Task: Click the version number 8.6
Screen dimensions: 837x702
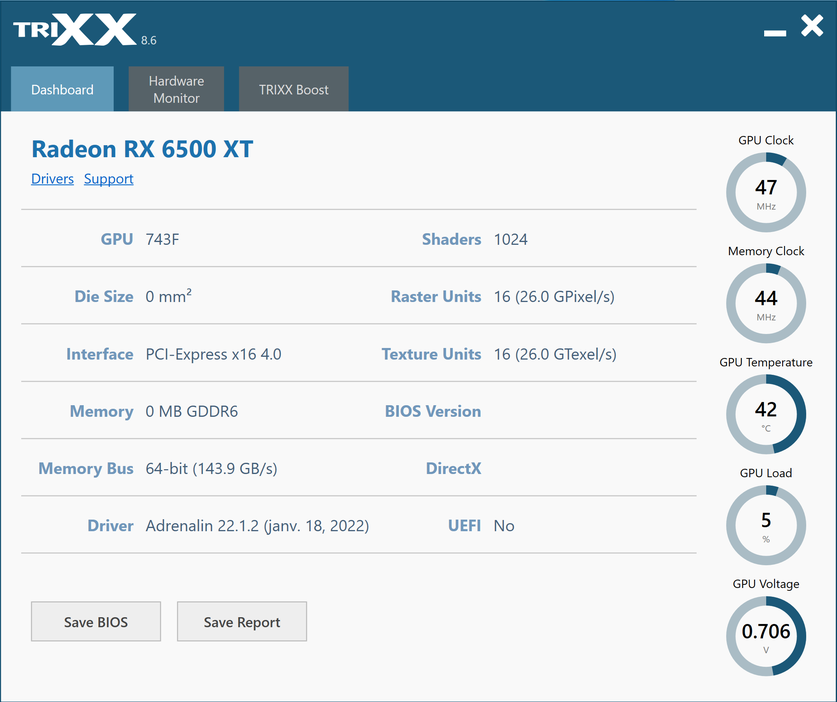Action: point(148,41)
